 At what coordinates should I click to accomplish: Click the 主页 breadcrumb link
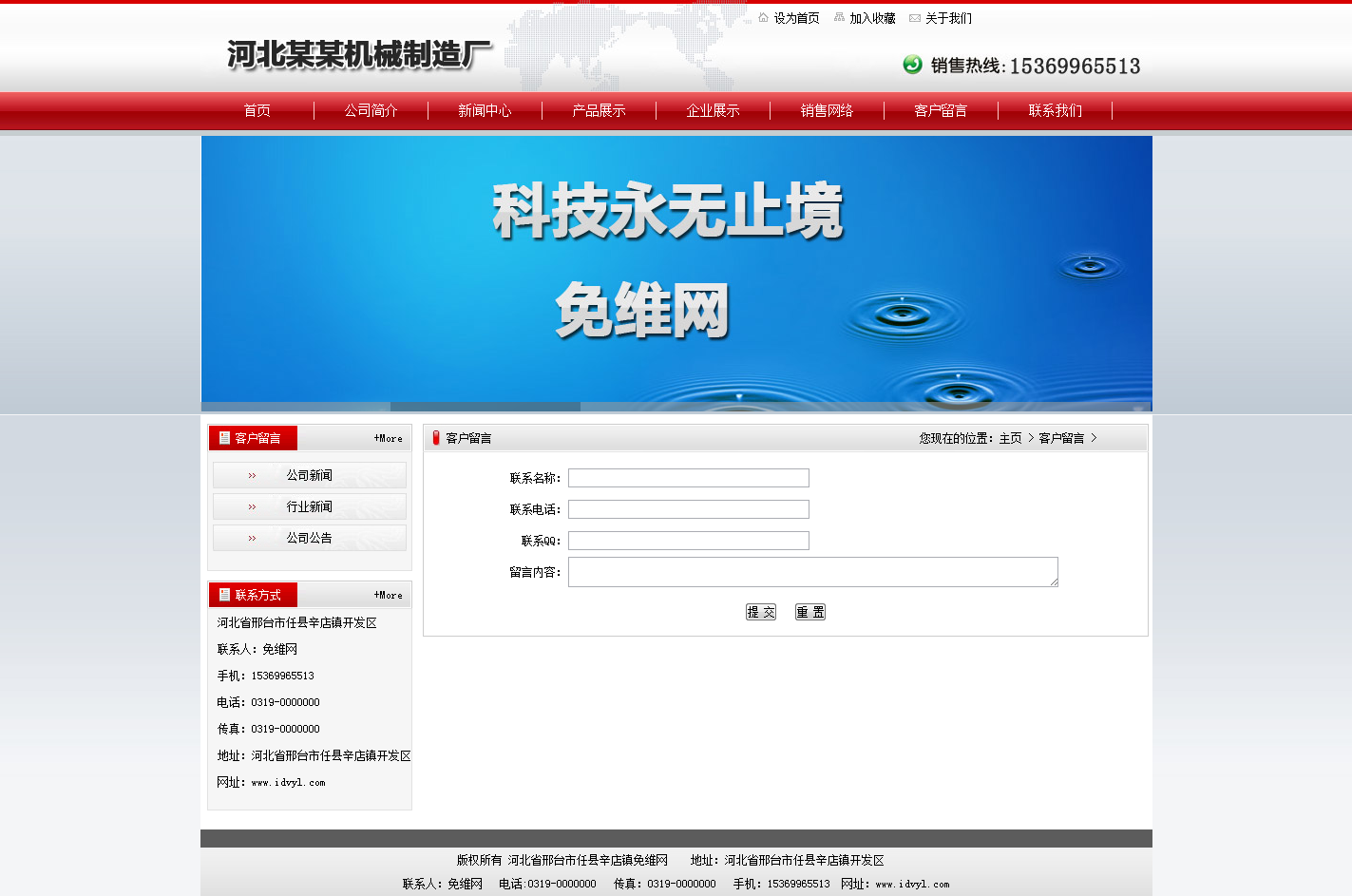(1010, 438)
